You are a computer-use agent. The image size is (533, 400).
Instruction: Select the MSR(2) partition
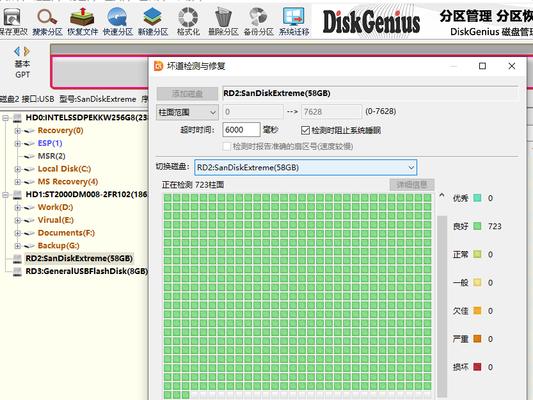coord(51,156)
